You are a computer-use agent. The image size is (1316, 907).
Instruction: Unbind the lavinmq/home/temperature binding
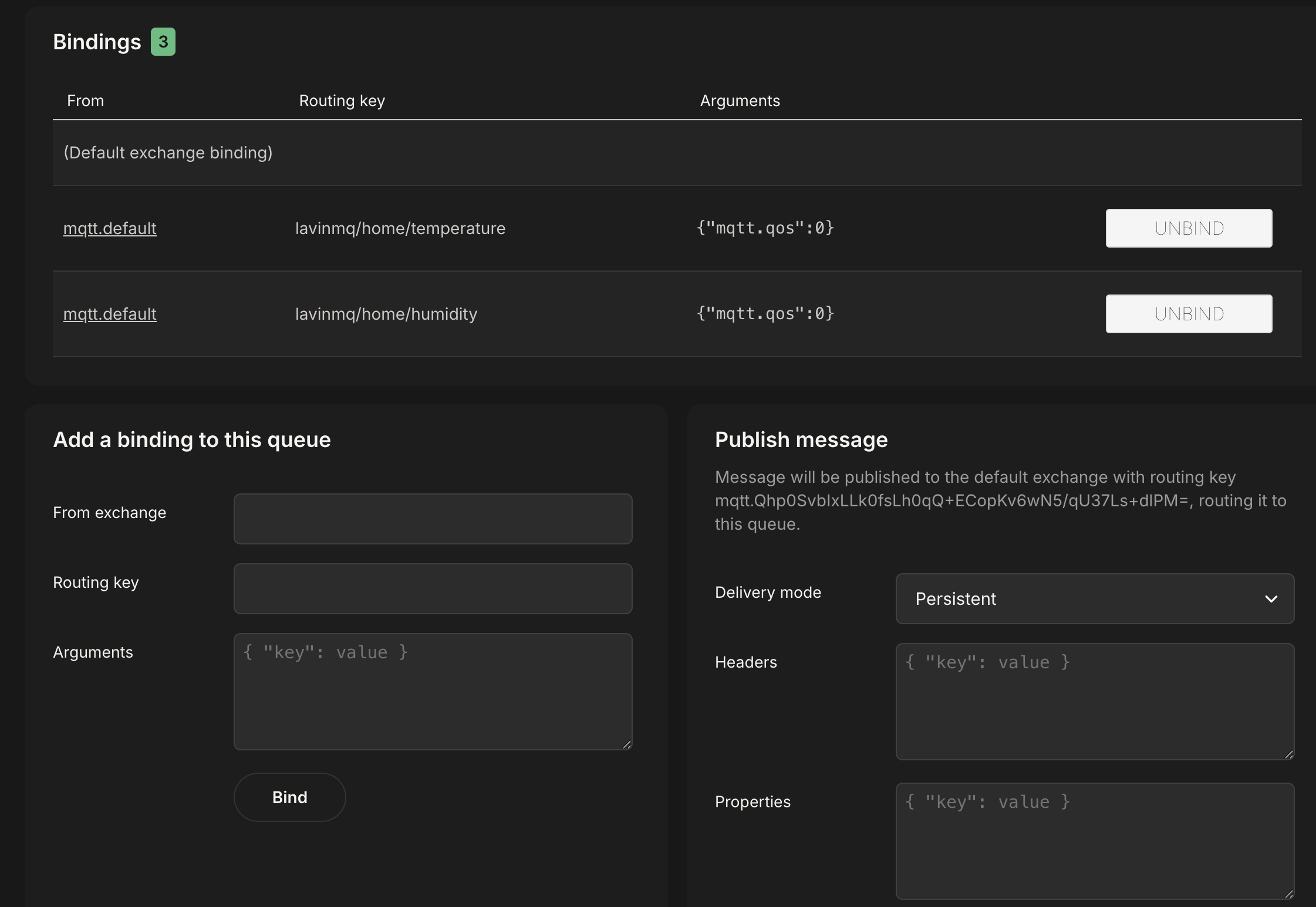click(x=1189, y=228)
